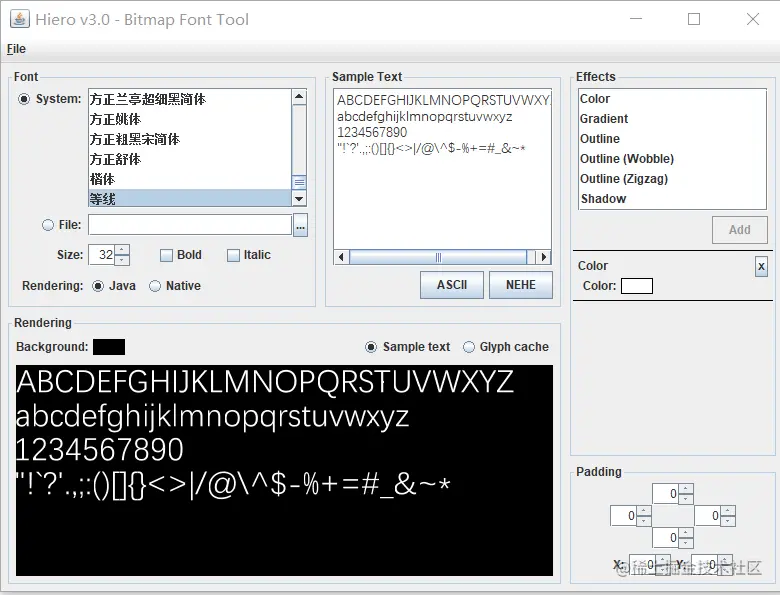Image resolution: width=780 pixels, height=595 pixels.
Task: Click the top padding input field
Action: [x=666, y=494]
